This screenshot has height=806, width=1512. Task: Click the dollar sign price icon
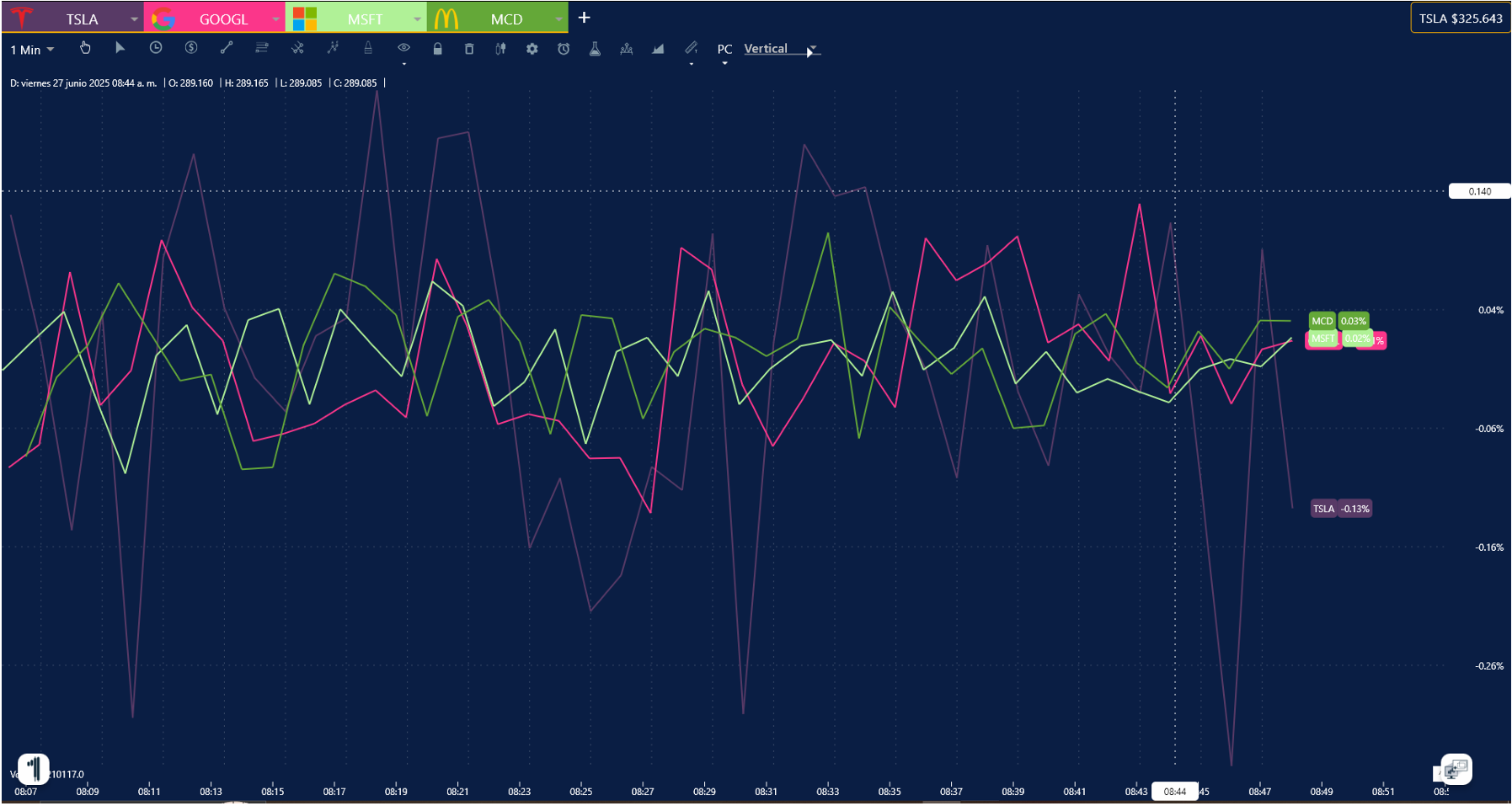point(191,48)
